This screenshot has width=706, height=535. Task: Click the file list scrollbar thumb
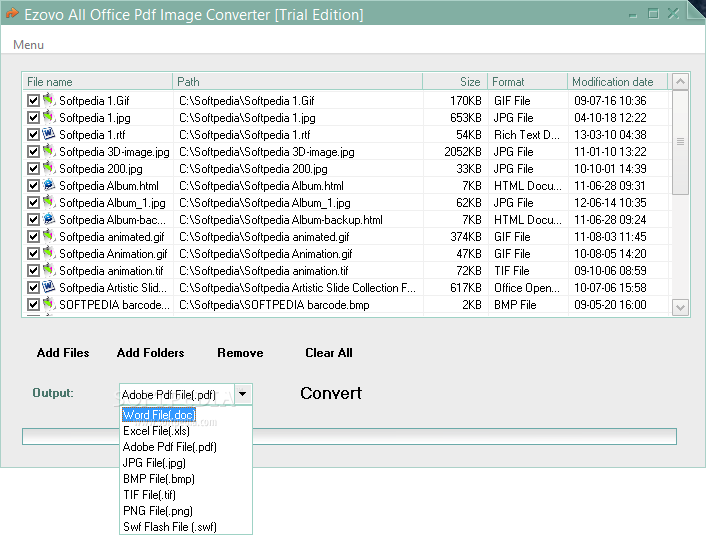[680, 142]
